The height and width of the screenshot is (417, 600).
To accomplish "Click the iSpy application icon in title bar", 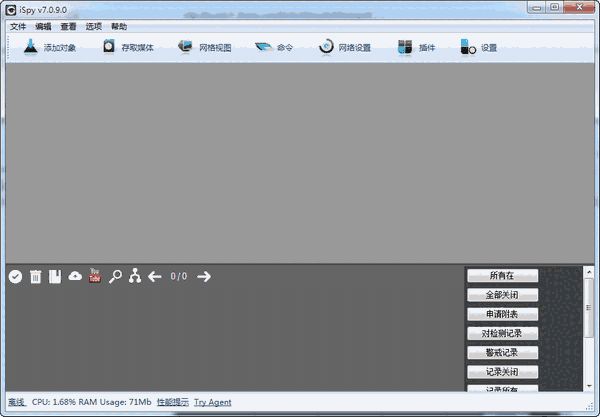I will click(11, 10).
